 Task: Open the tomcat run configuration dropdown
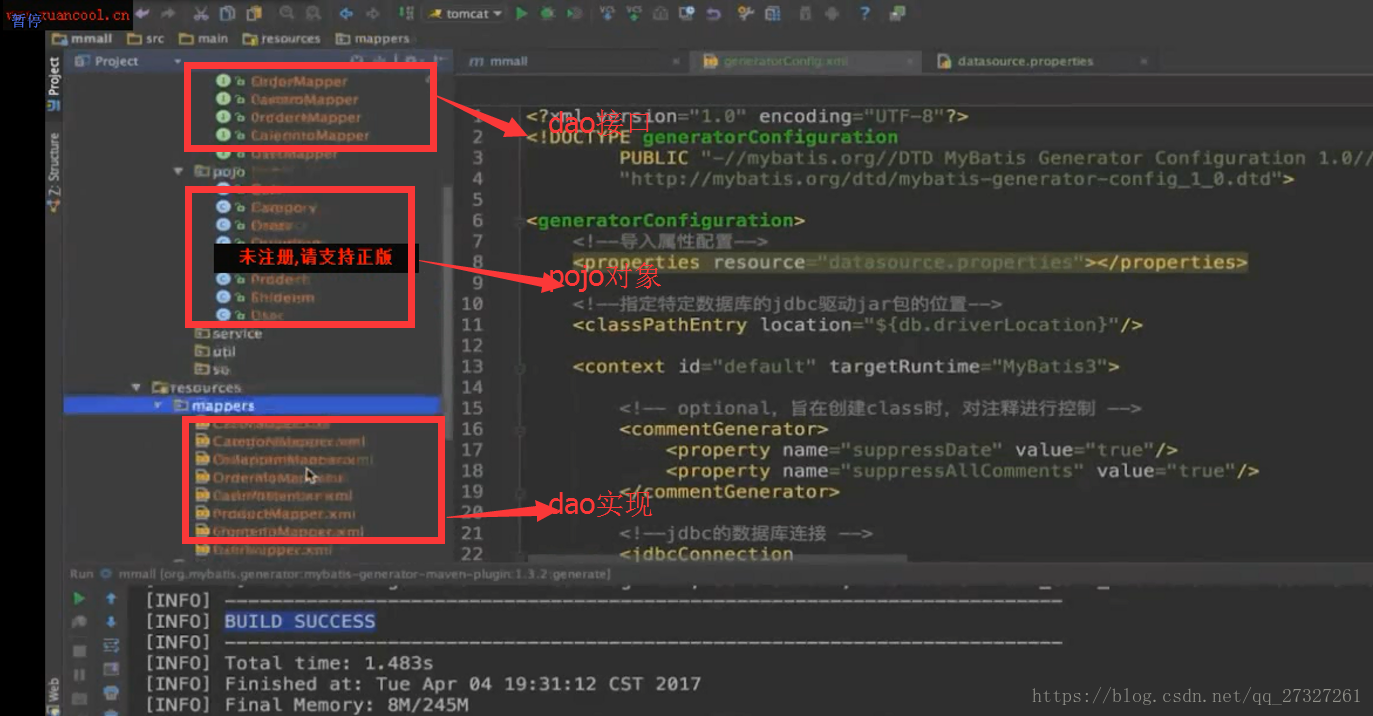(x=466, y=14)
